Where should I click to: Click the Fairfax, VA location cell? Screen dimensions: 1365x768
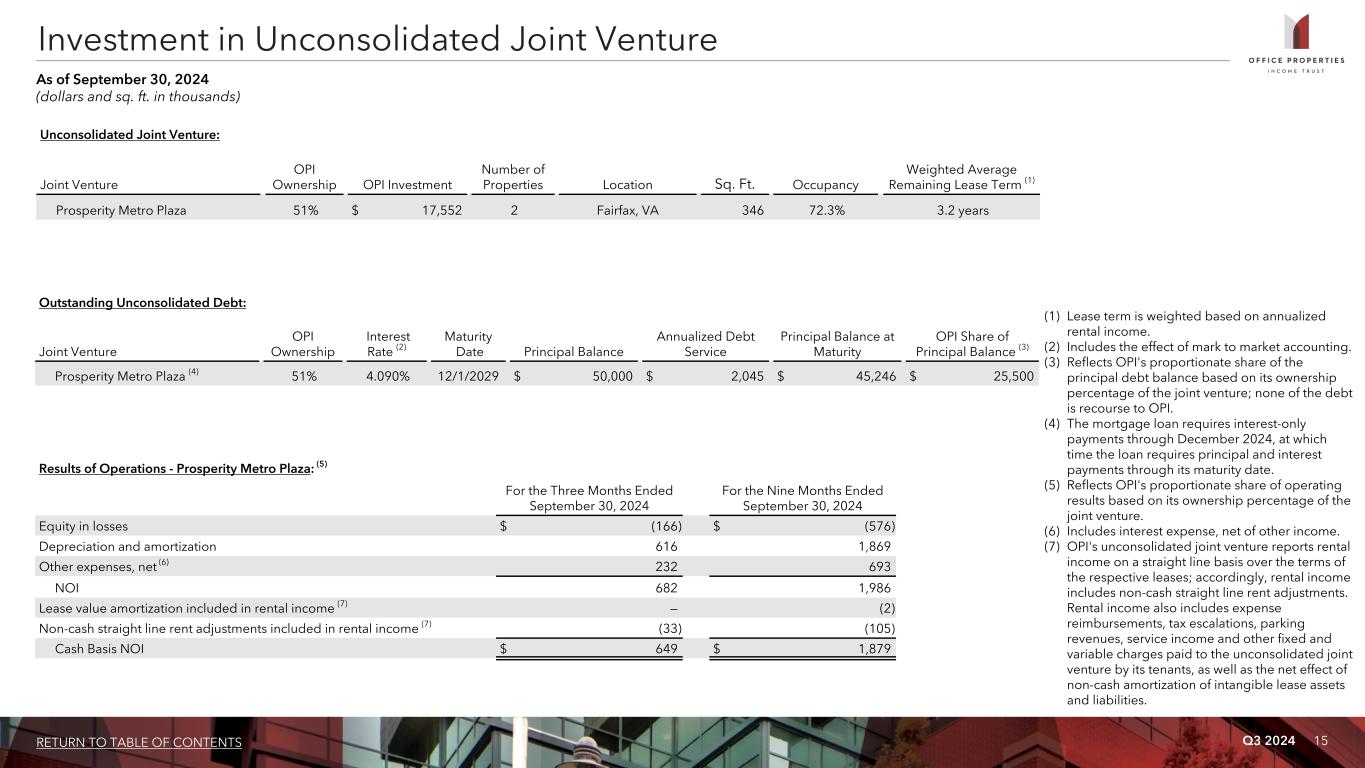(620, 211)
